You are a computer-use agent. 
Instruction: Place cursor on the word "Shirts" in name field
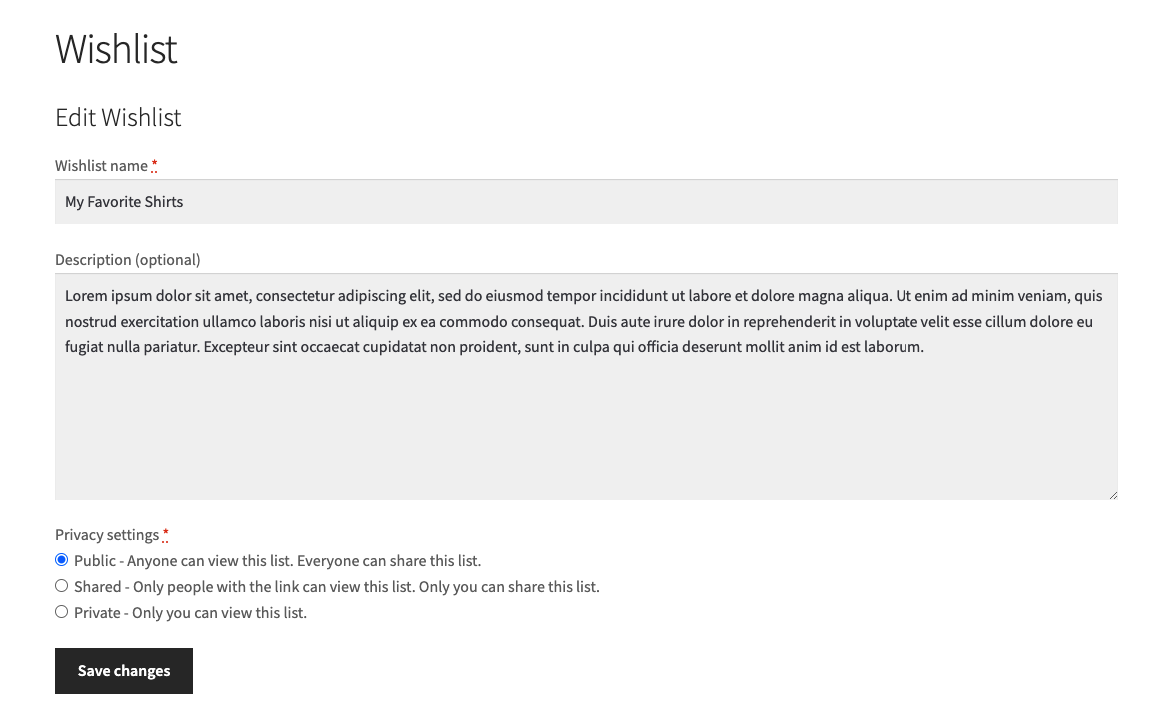[163, 202]
